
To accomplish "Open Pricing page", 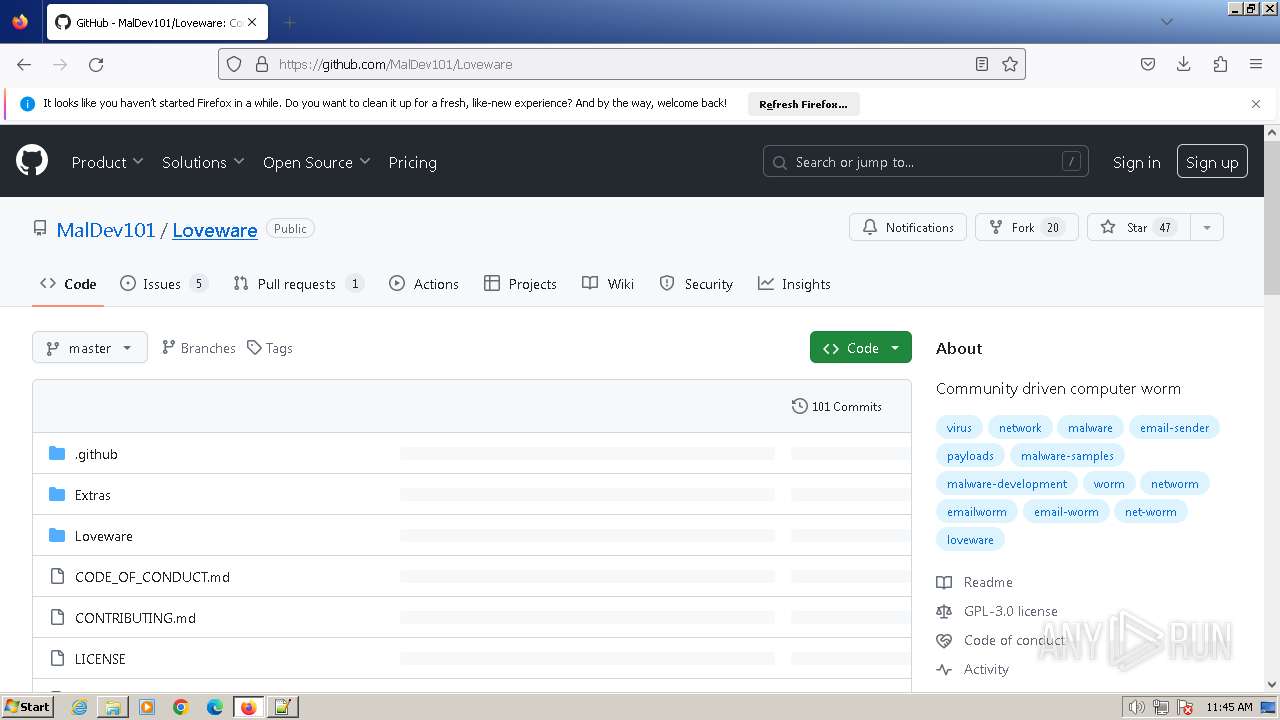I will coord(412,162).
